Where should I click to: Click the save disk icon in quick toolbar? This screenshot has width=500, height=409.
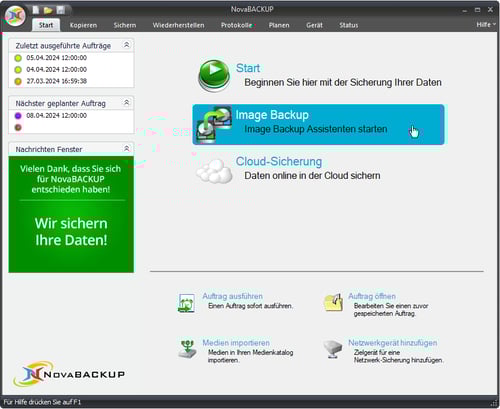click(61, 10)
